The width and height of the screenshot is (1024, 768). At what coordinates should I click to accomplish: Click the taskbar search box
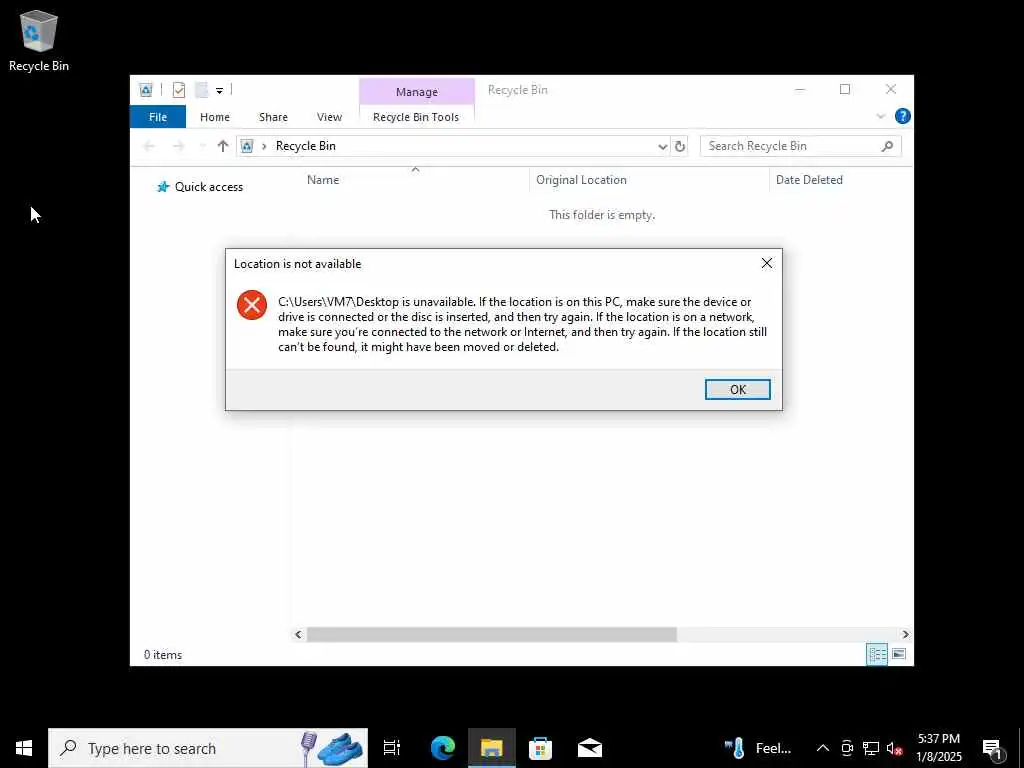(208, 748)
